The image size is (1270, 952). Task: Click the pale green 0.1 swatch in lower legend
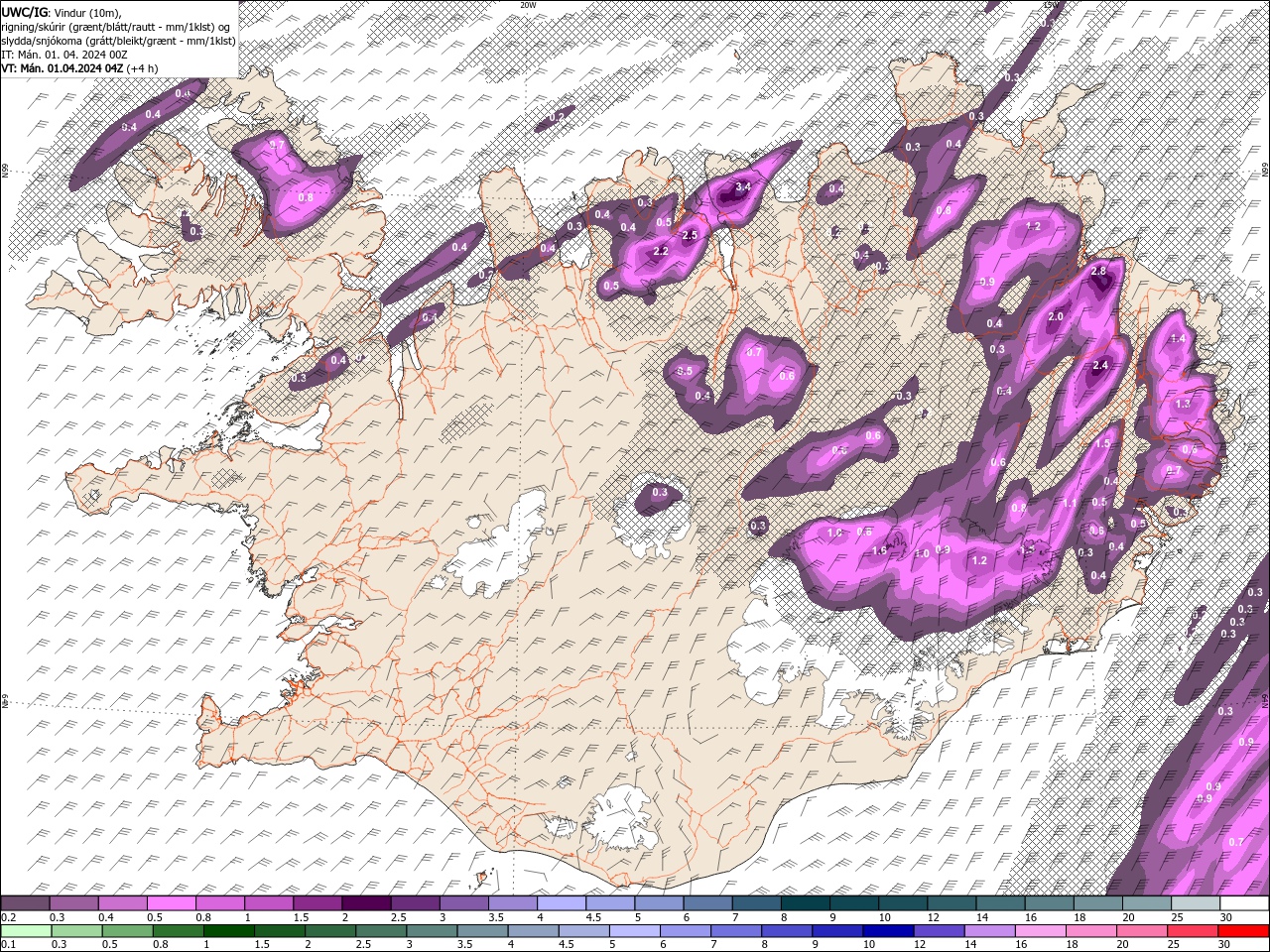click(x=26, y=930)
